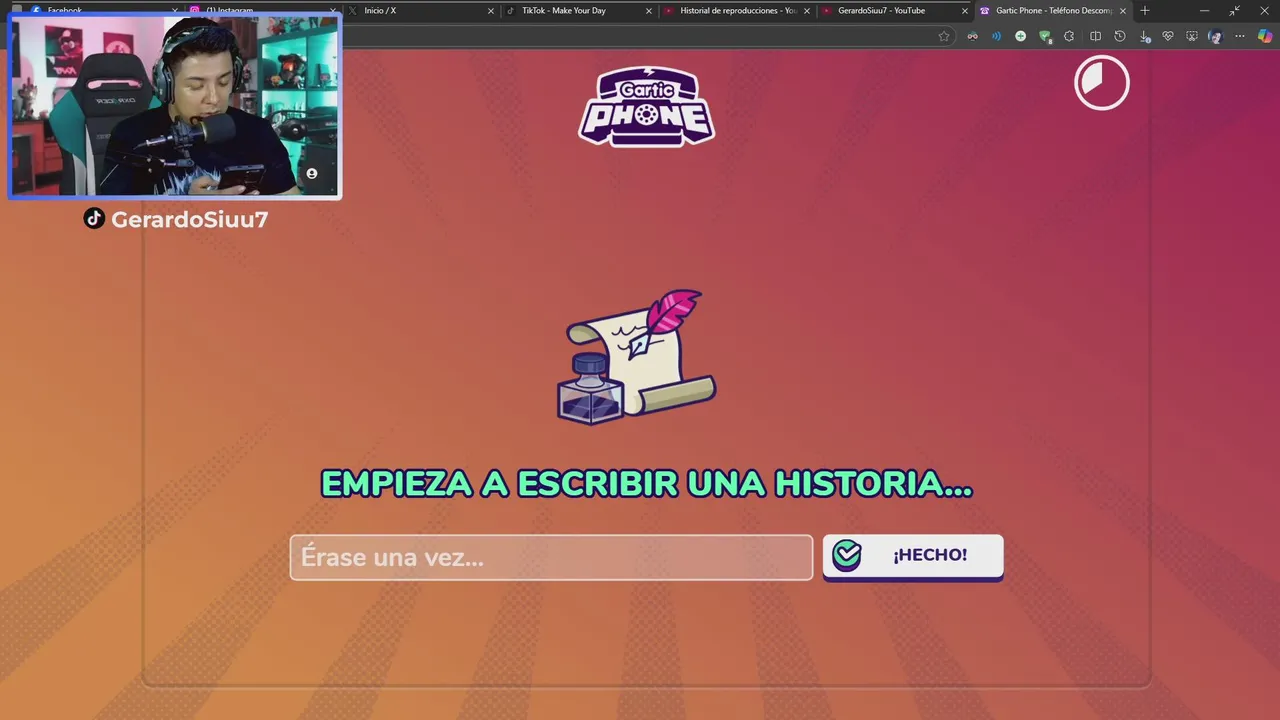This screenshot has width=1280, height=720.
Task: Click the webcam overlay of the streamer
Action: [x=175, y=106]
